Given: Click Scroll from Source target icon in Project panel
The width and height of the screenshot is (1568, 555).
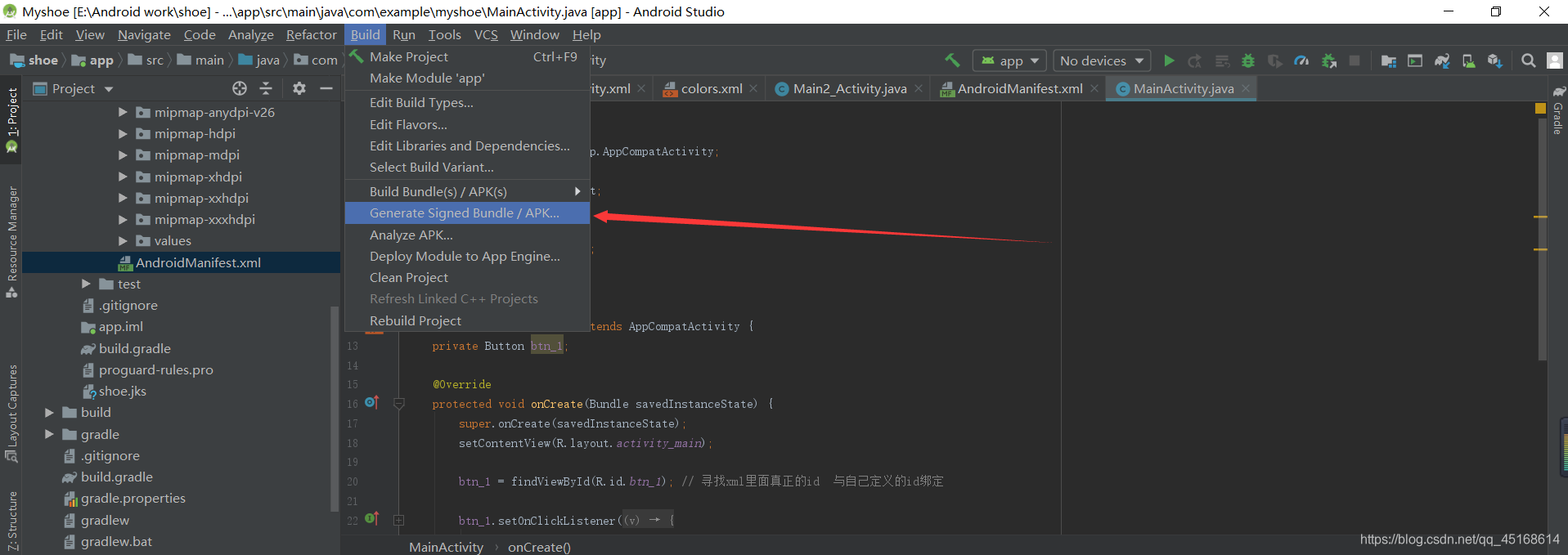Looking at the screenshot, I should click(239, 88).
